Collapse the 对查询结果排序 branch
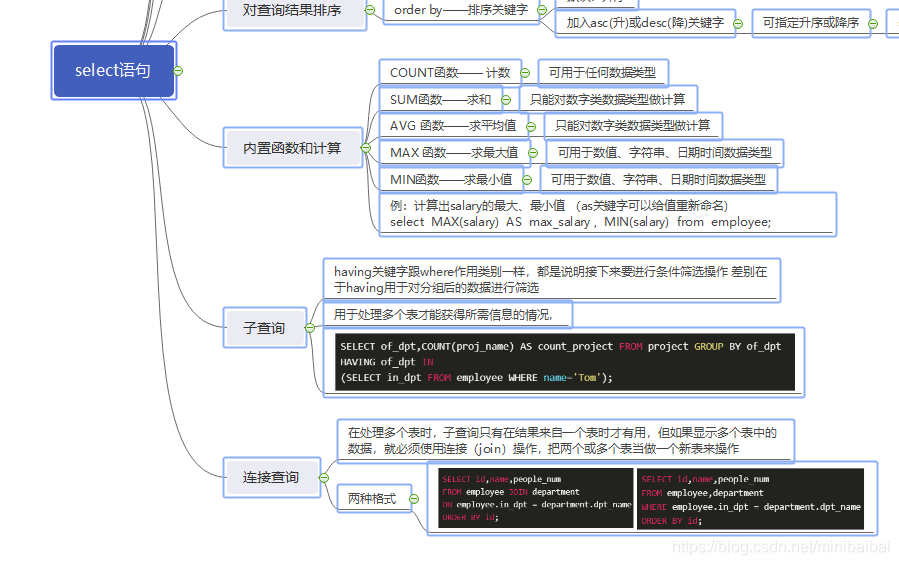 (370, 10)
